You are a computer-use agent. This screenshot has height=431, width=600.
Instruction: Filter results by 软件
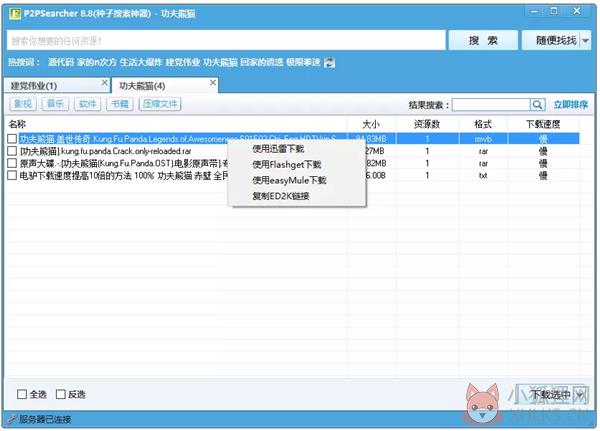88,104
